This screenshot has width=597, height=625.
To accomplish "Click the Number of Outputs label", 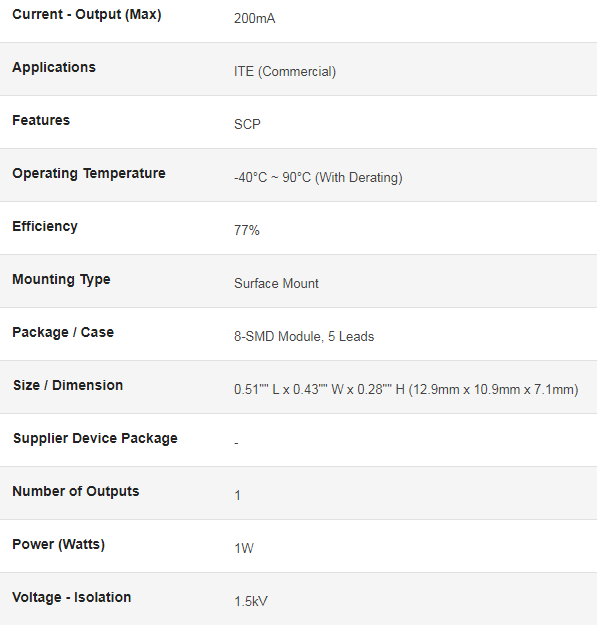I will (76, 491).
